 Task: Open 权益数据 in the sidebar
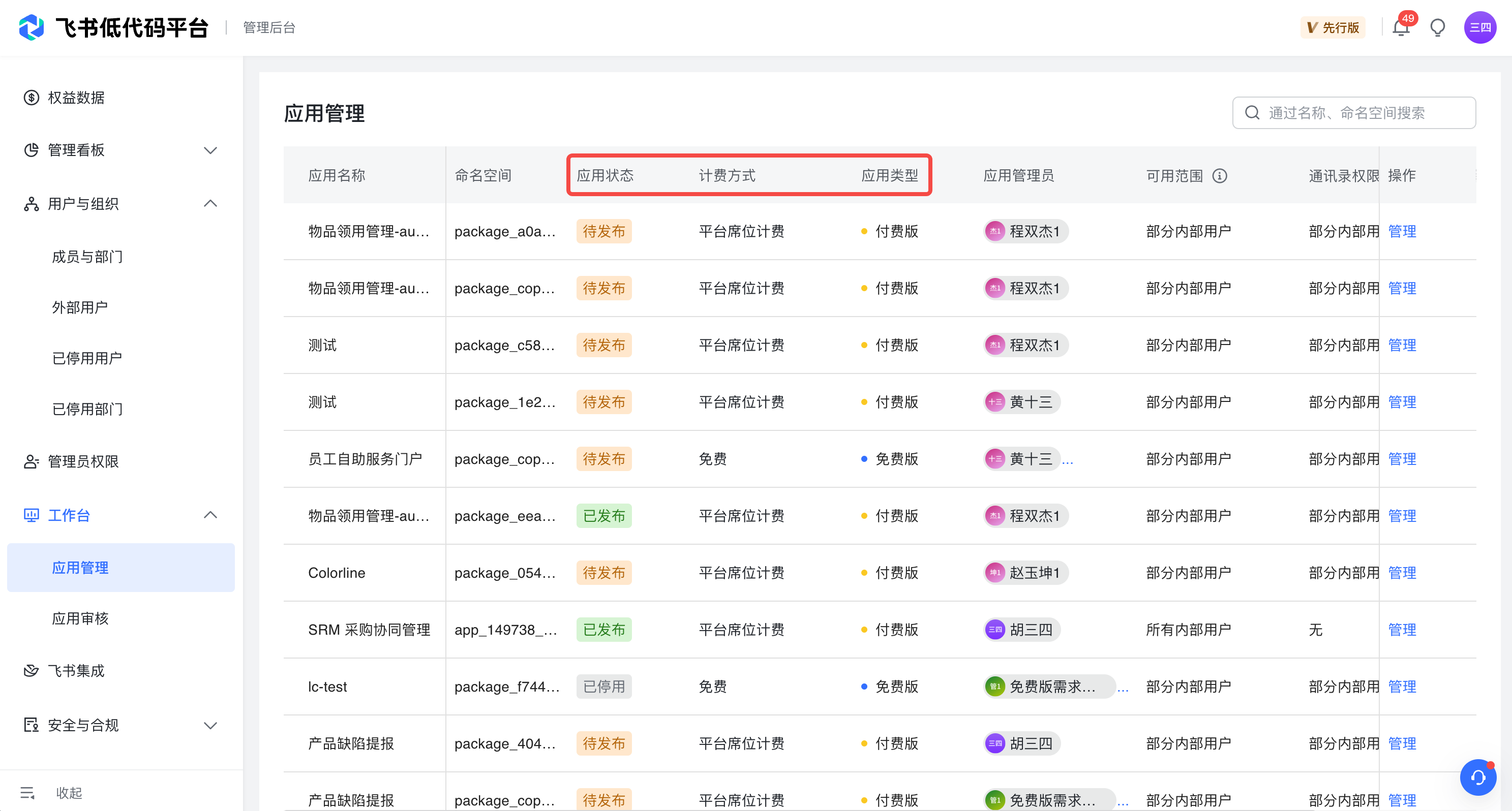(76, 98)
